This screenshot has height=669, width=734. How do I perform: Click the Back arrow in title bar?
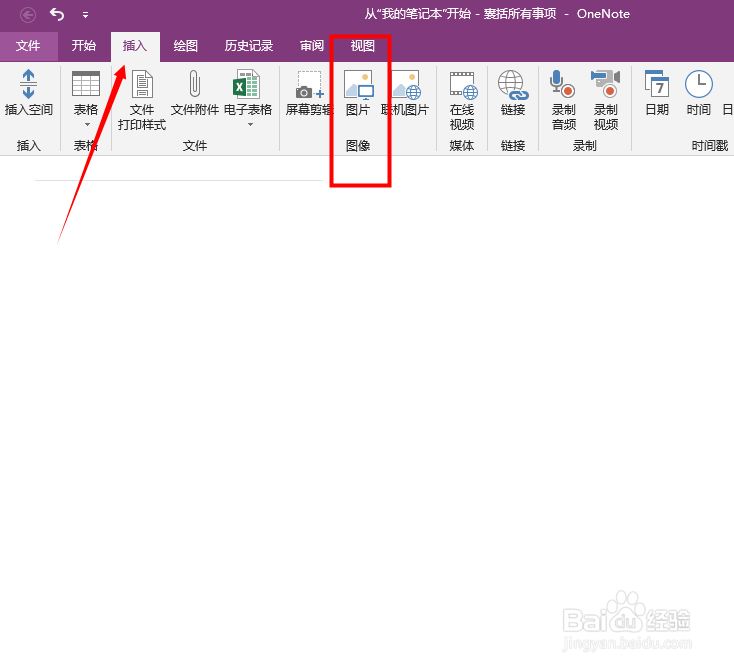tap(28, 15)
